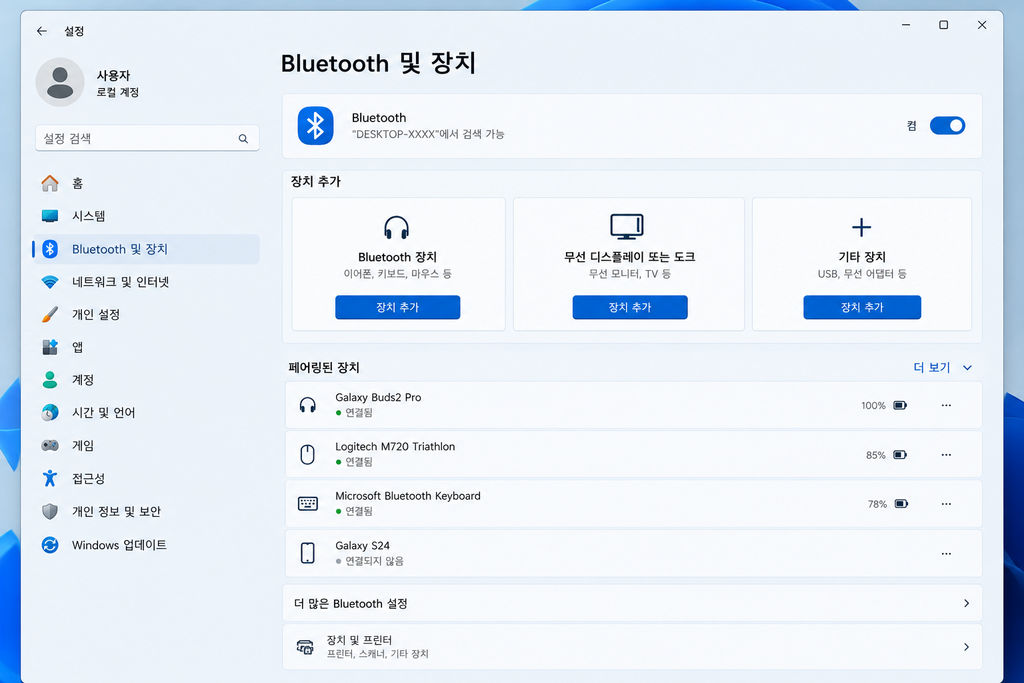Click the Galaxy S24 device name
The image size is (1024, 683).
point(362,545)
